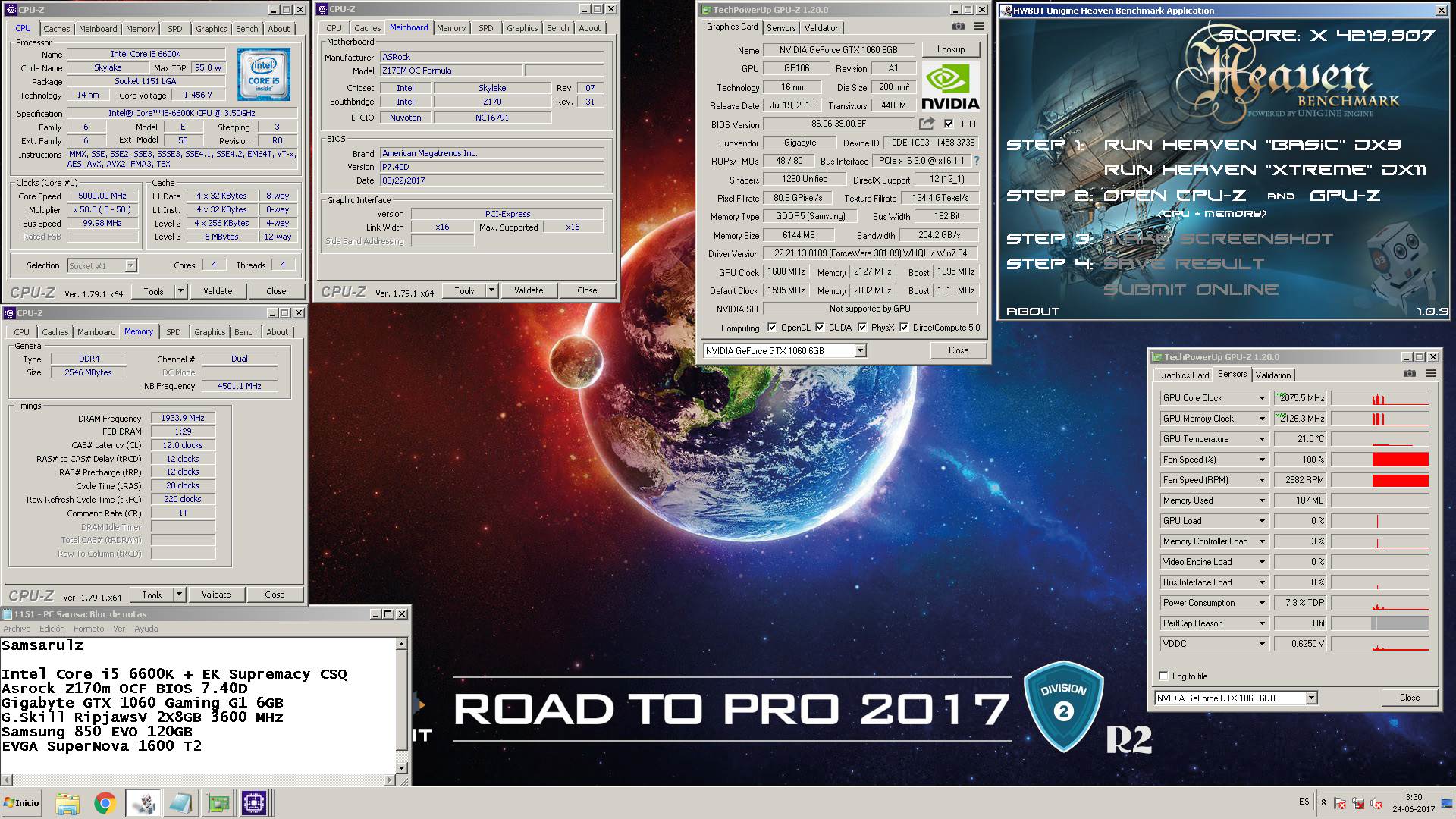Image resolution: width=1456 pixels, height=819 pixels.
Task: Expand the VDDC sensor dropdown
Action: (x=1262, y=644)
